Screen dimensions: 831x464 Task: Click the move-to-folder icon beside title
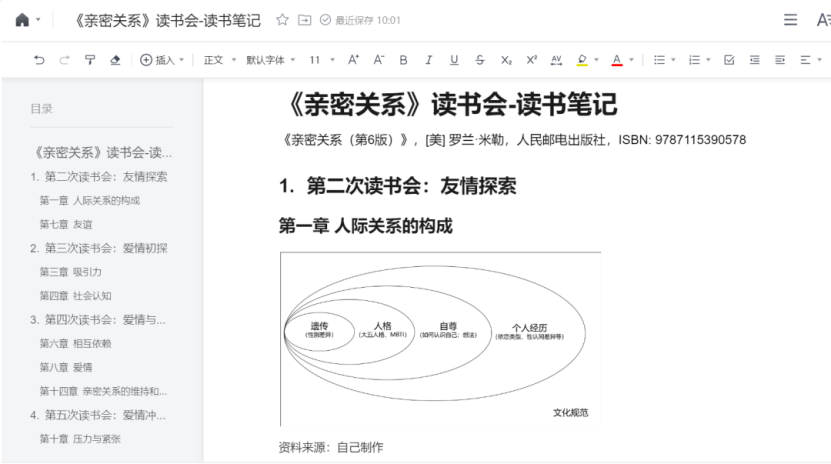(304, 20)
